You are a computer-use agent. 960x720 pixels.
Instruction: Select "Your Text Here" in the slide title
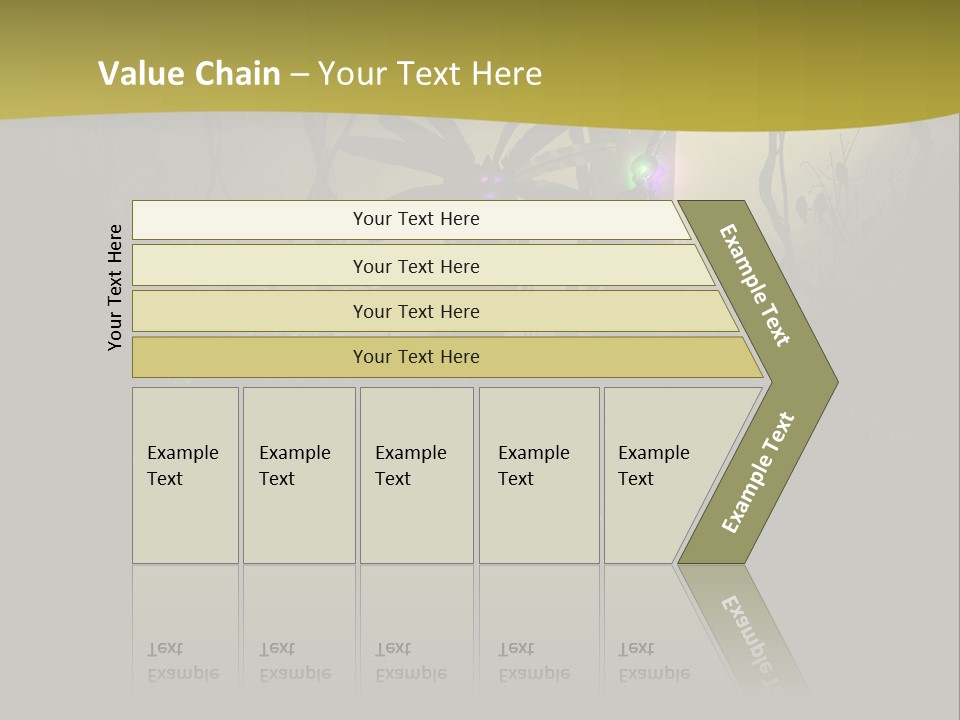[430, 74]
